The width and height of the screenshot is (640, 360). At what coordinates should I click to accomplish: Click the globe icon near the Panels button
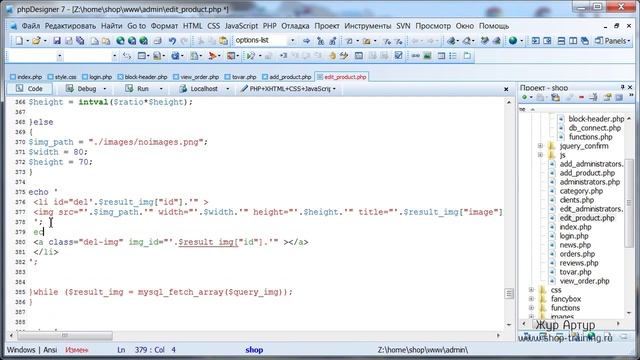513,40
